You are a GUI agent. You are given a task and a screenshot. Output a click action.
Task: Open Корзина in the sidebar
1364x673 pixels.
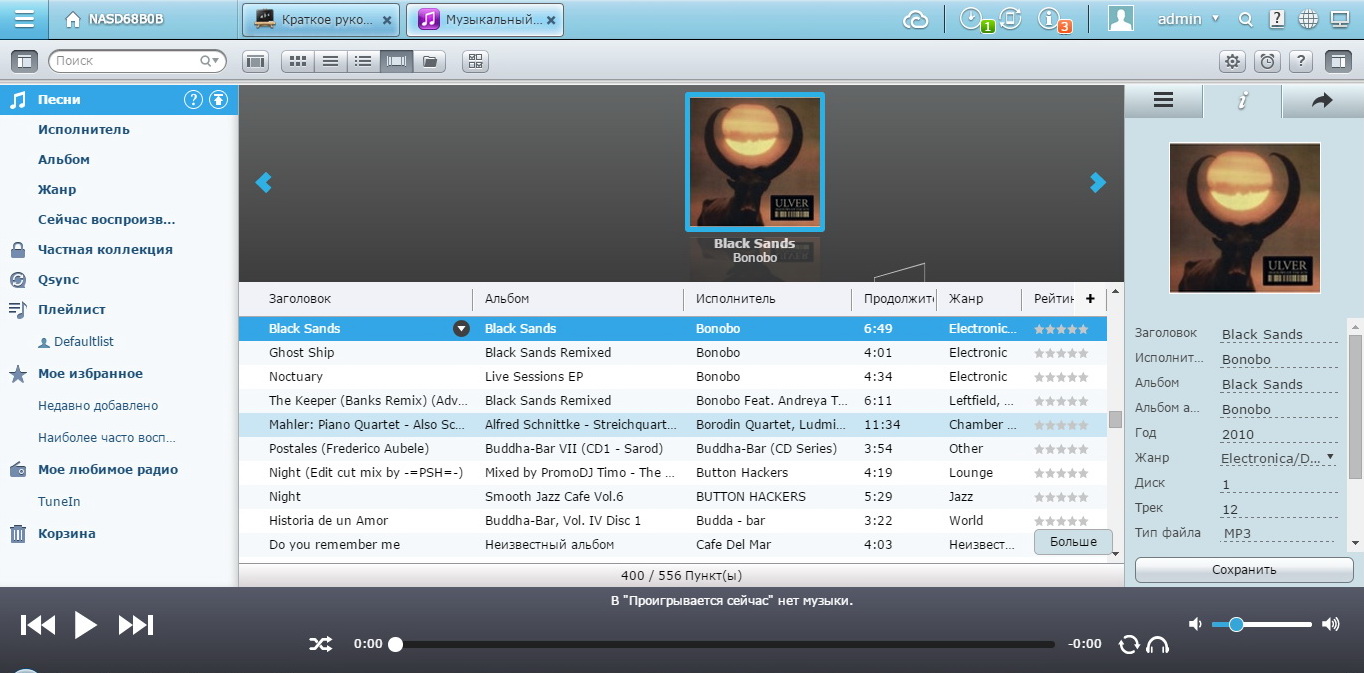point(67,533)
